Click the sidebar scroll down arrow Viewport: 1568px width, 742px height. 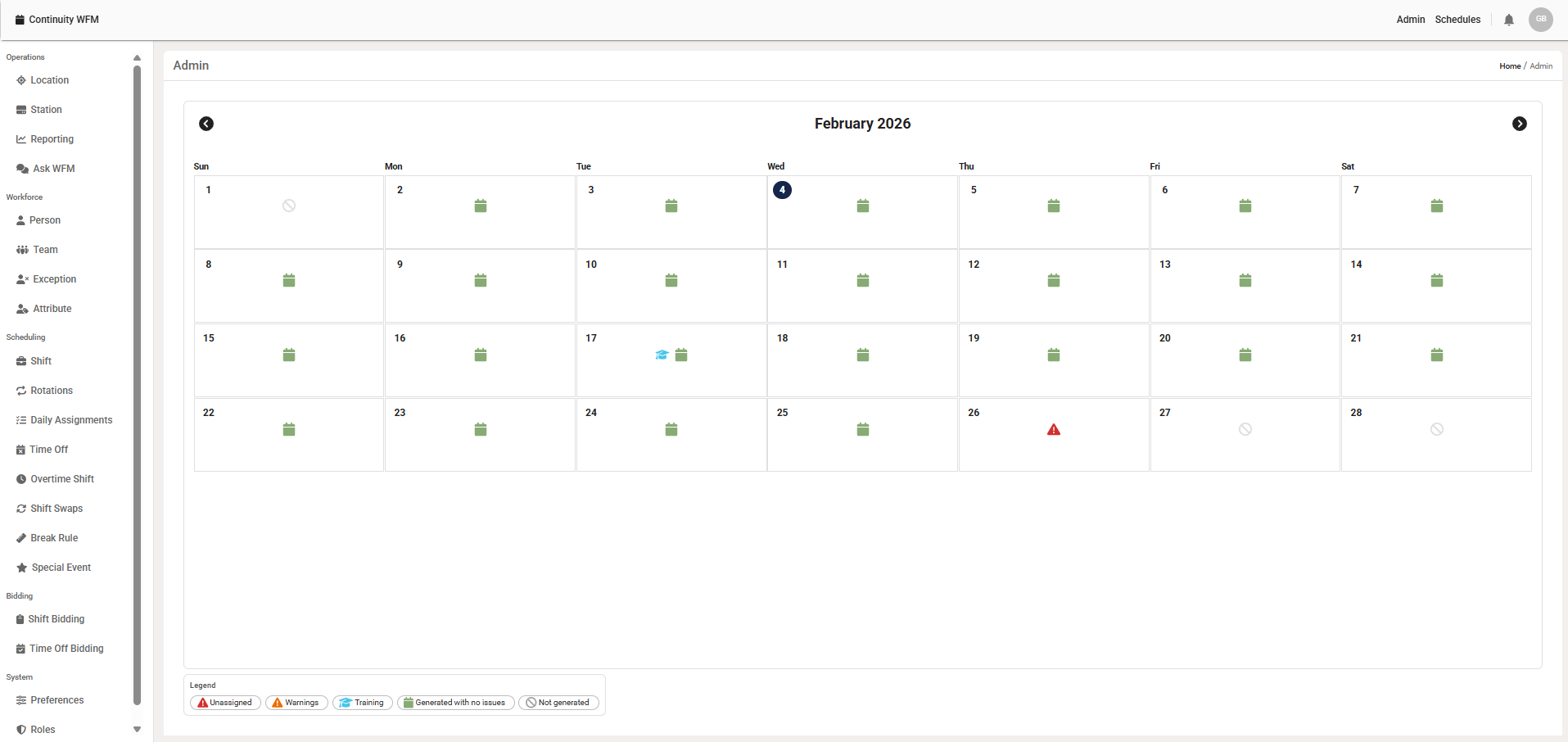137,730
